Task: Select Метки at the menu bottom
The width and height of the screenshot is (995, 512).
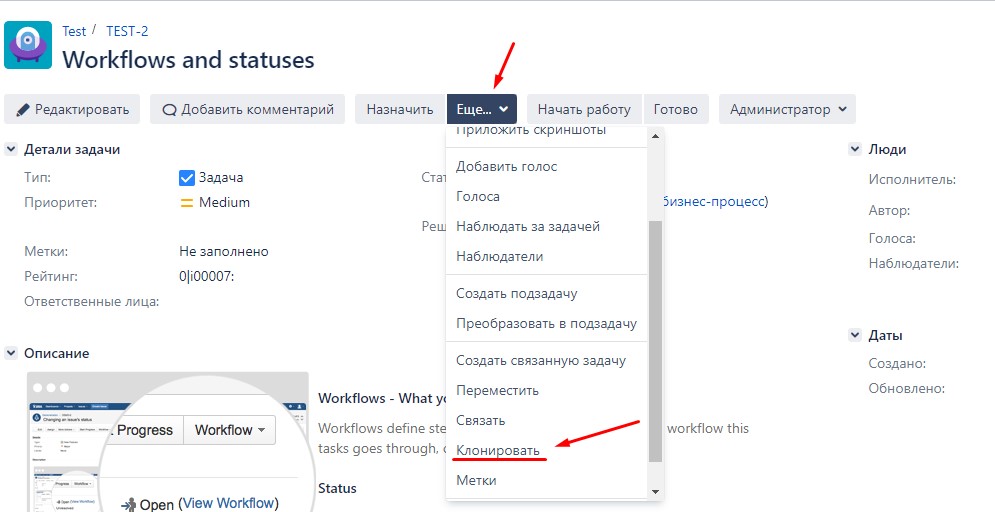Action: point(546,480)
